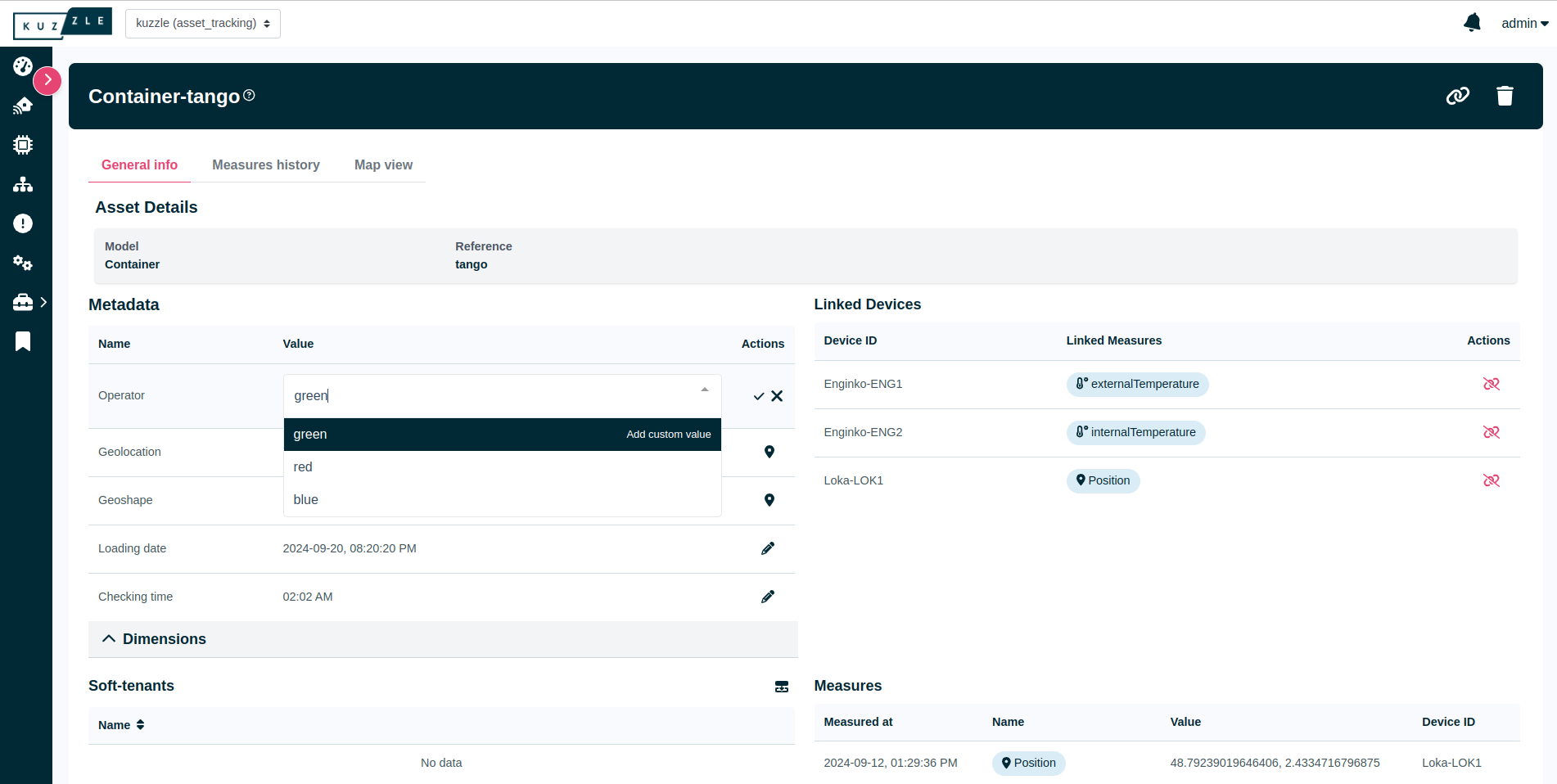The image size is (1557, 784).
Task: Sort soft-tenants by Name column
Action: pos(121,725)
